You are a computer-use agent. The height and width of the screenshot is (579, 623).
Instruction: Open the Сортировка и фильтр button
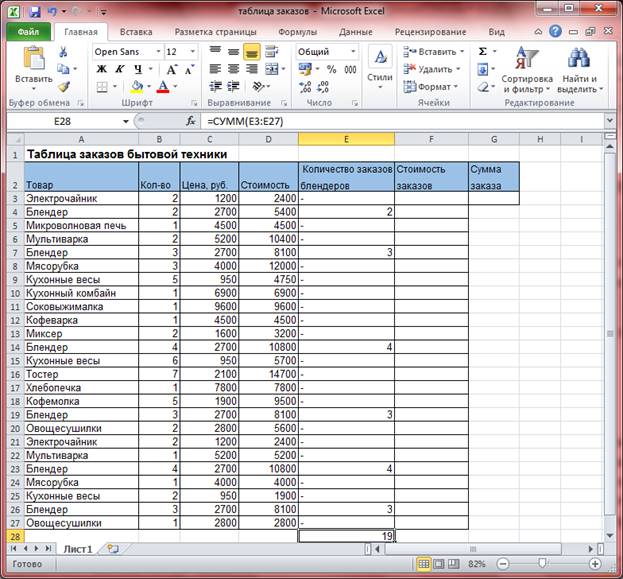527,70
